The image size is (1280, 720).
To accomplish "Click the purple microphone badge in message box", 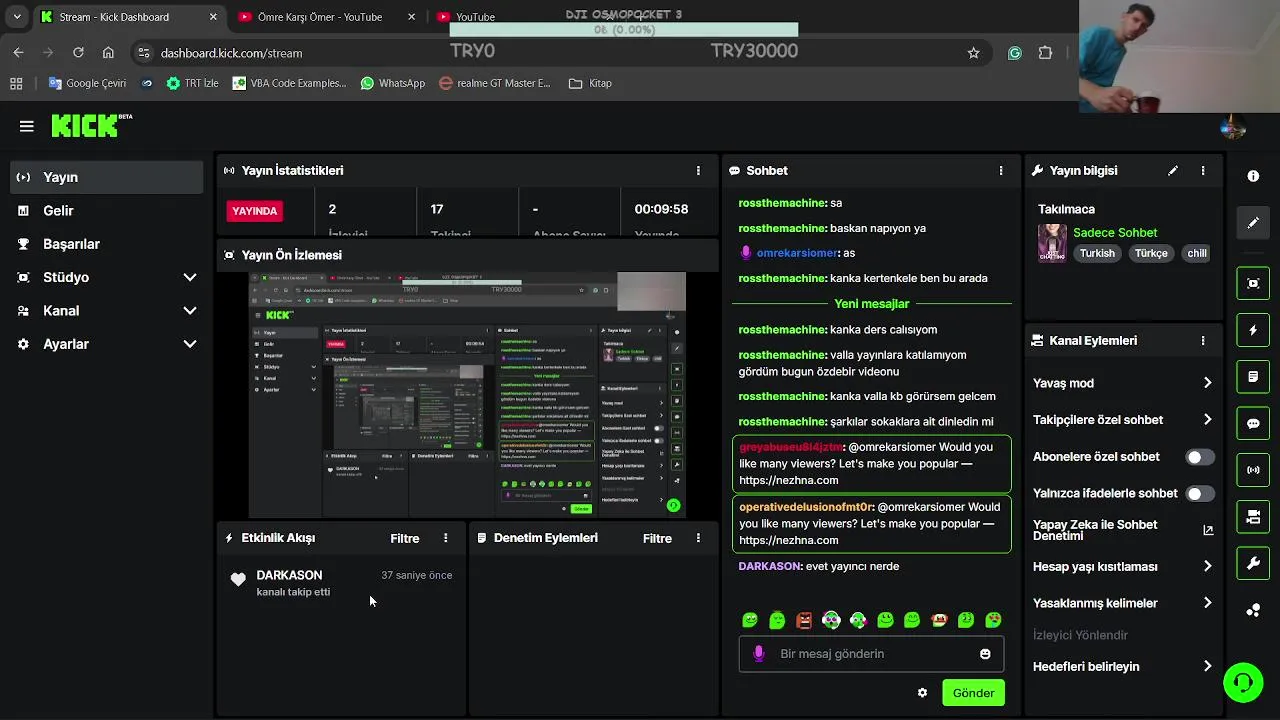I will point(758,654).
